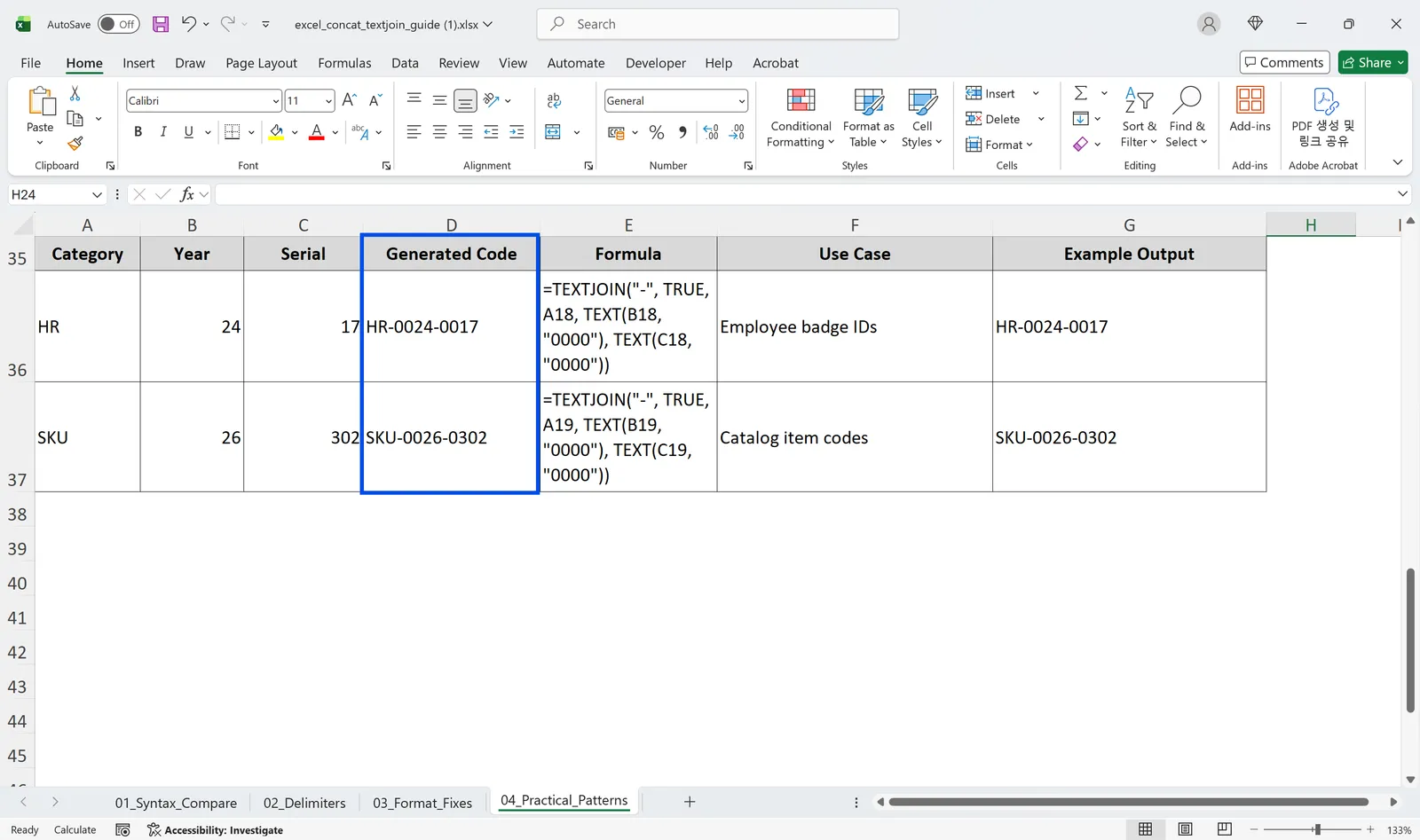Click the Borders icon

233,132
